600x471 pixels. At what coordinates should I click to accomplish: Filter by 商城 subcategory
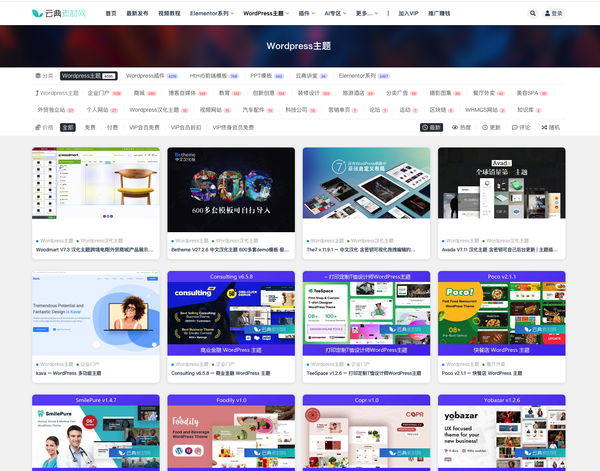(x=145, y=93)
